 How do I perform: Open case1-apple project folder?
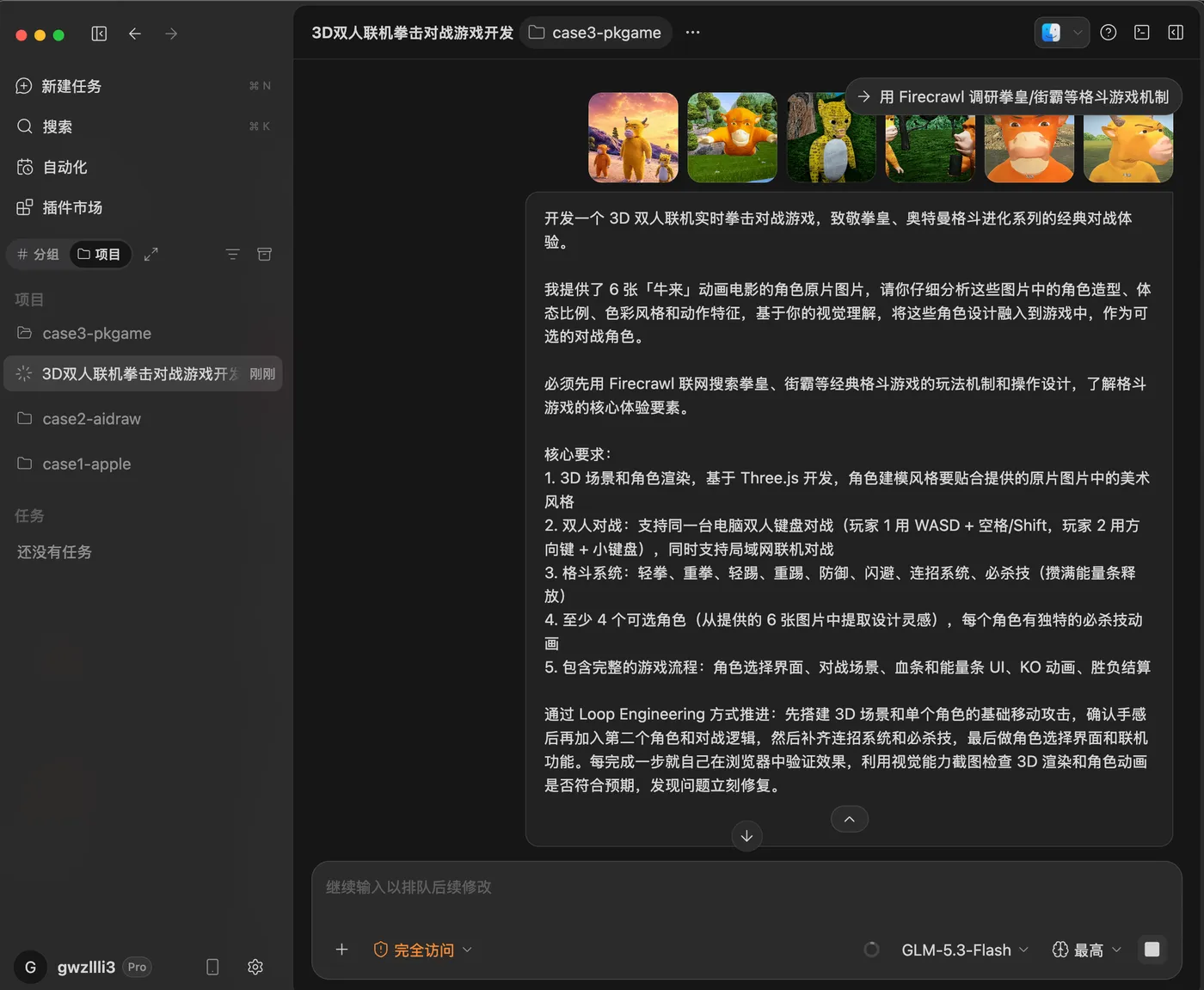[143, 464]
